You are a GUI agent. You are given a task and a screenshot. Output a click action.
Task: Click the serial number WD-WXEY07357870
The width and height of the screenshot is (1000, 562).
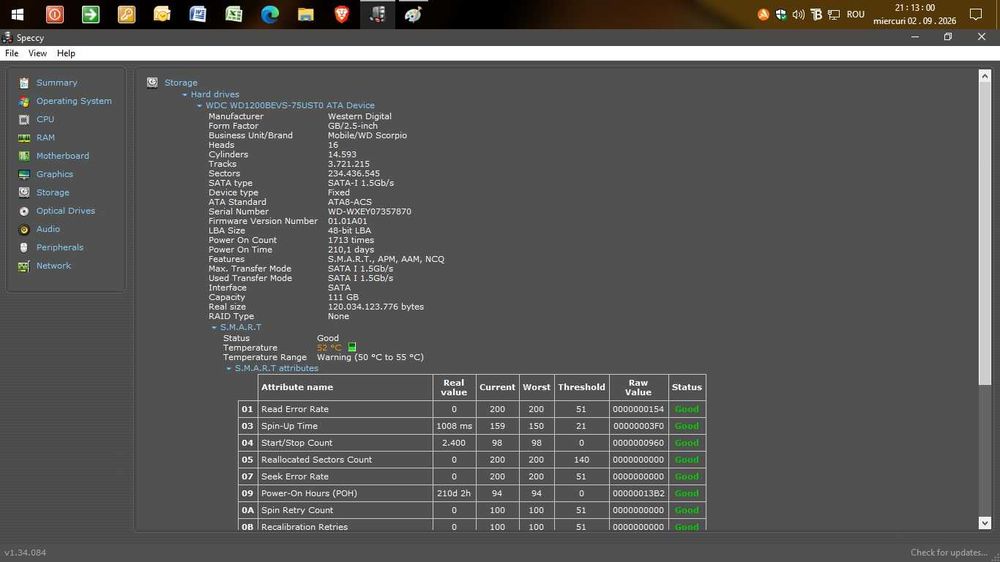coord(369,212)
